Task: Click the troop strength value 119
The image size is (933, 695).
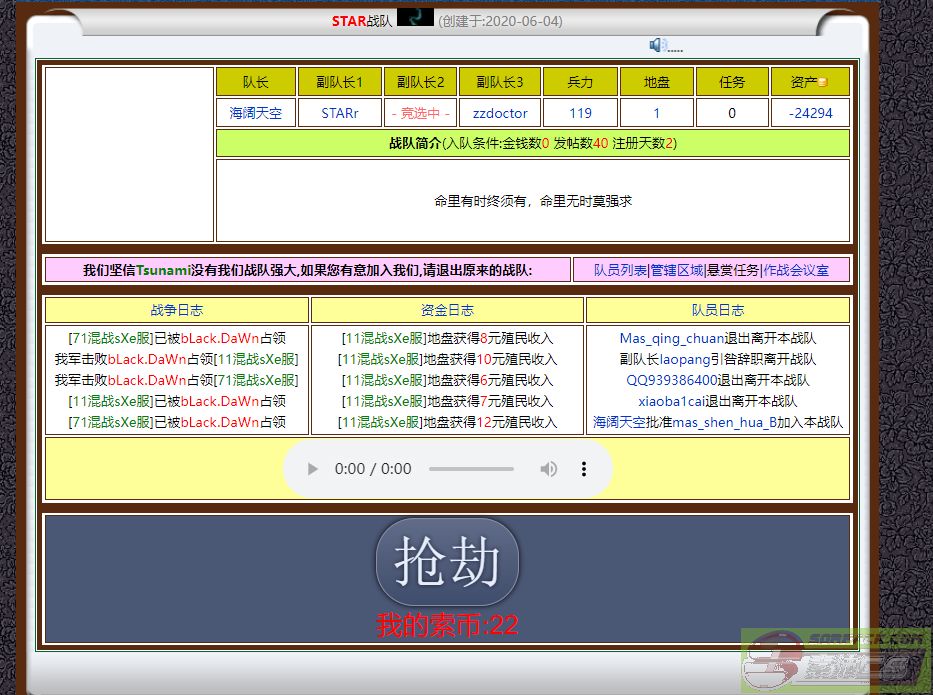Action: [580, 113]
